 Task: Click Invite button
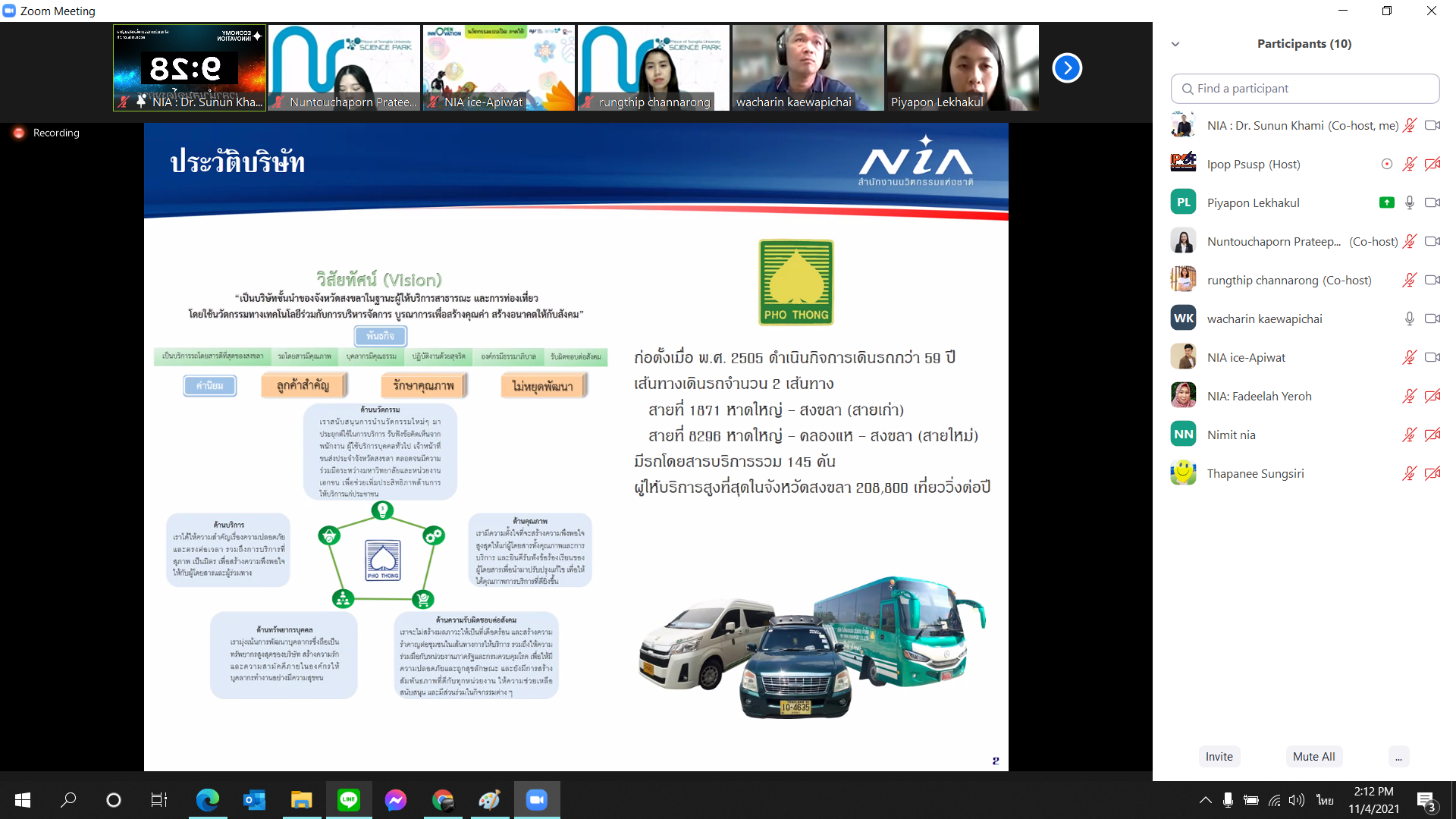tap(1219, 757)
